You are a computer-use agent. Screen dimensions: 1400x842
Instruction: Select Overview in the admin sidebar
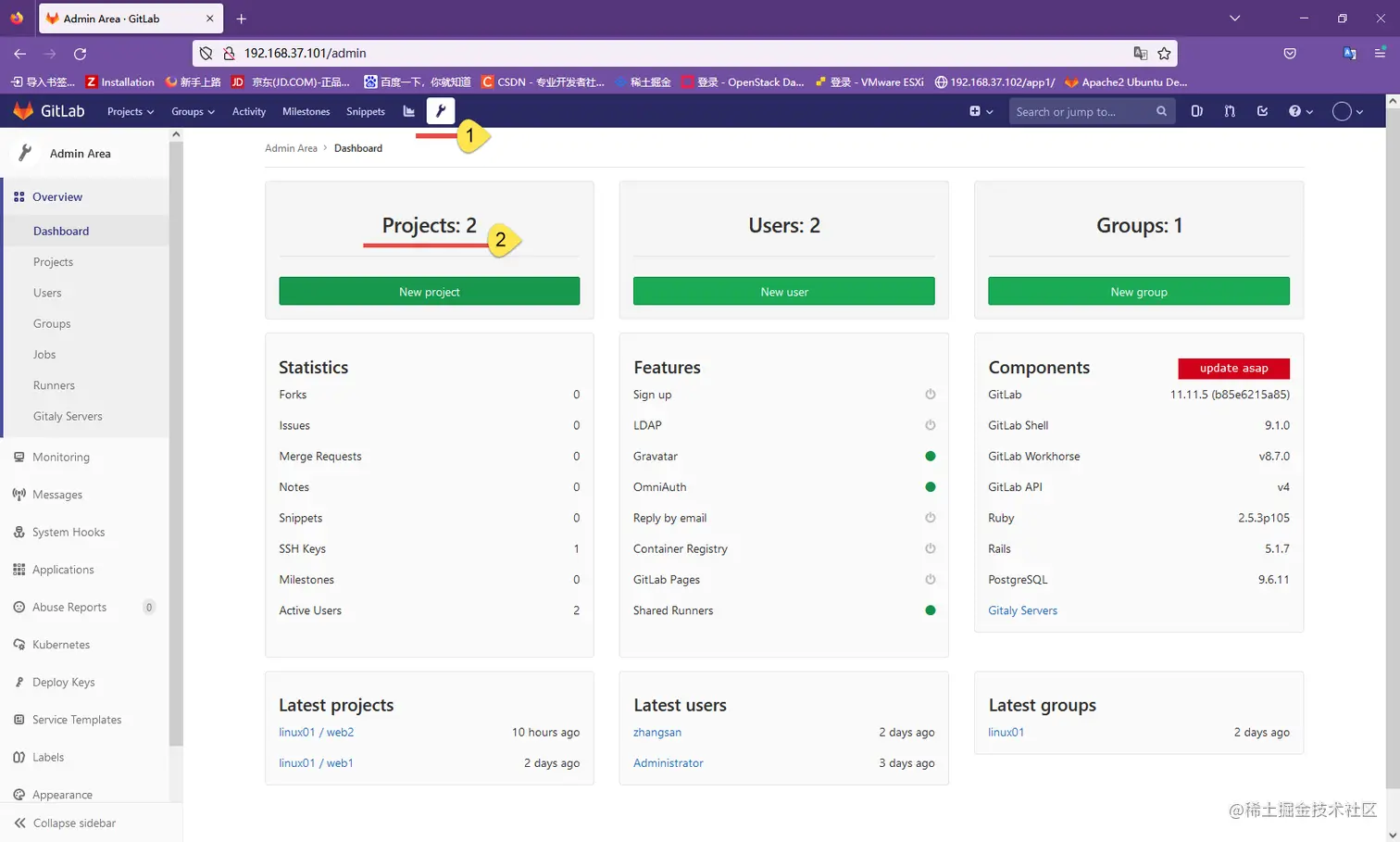[85, 196]
